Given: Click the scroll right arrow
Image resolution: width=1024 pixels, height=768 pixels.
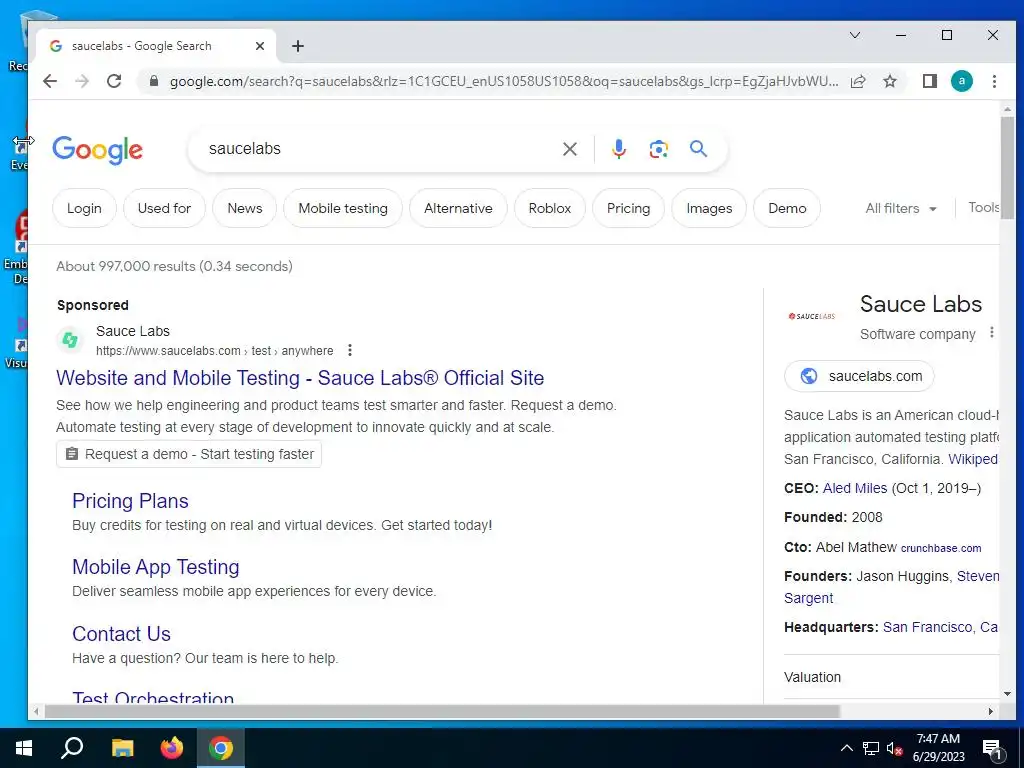Looking at the screenshot, I should [991, 711].
